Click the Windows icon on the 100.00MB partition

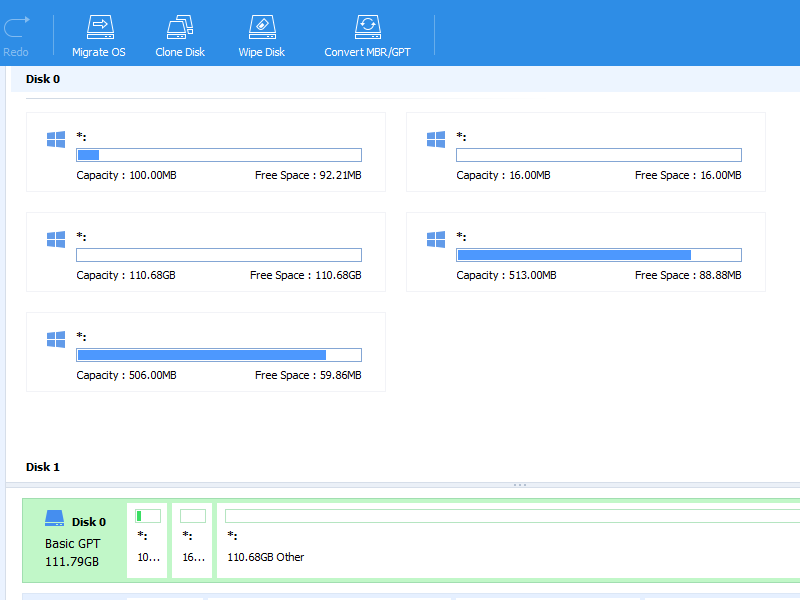(x=56, y=140)
